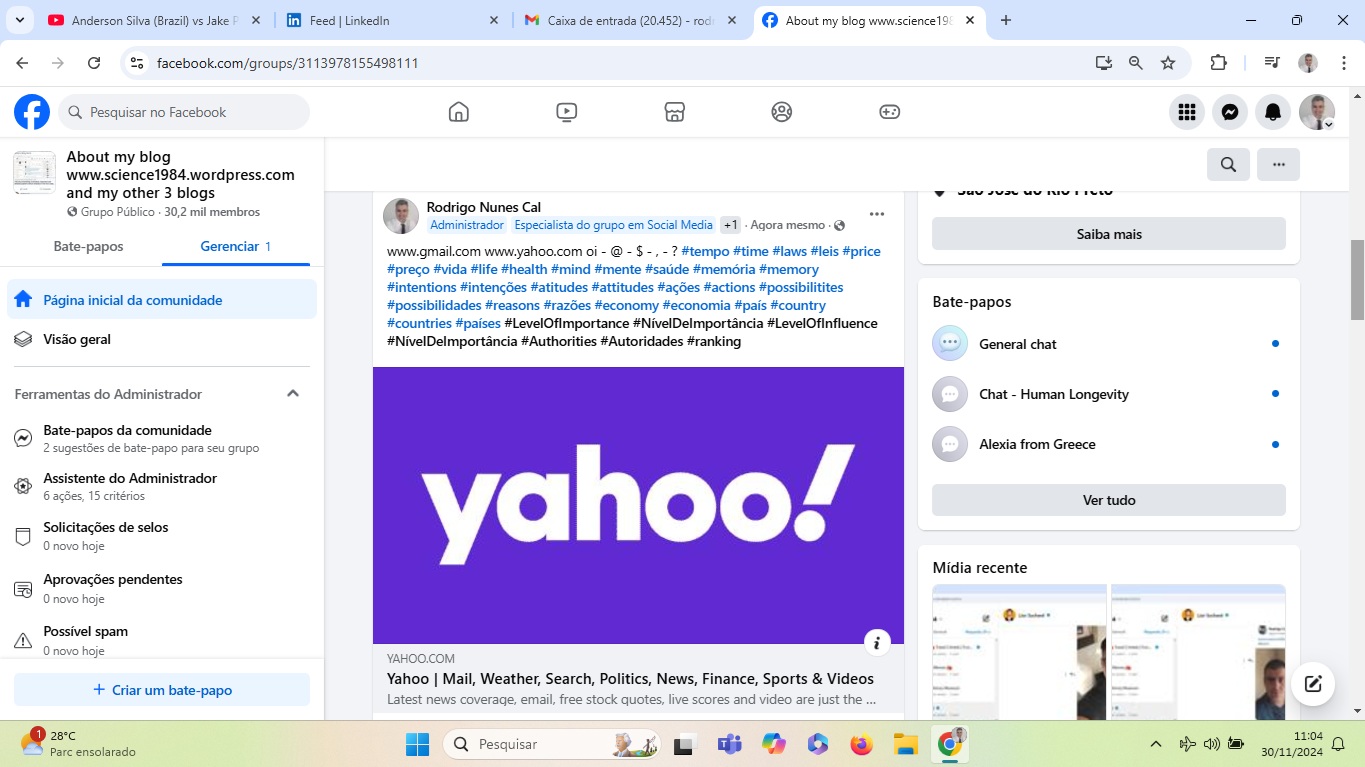Open the General chat
The image size is (1365, 767).
pyautogui.click(x=1109, y=344)
